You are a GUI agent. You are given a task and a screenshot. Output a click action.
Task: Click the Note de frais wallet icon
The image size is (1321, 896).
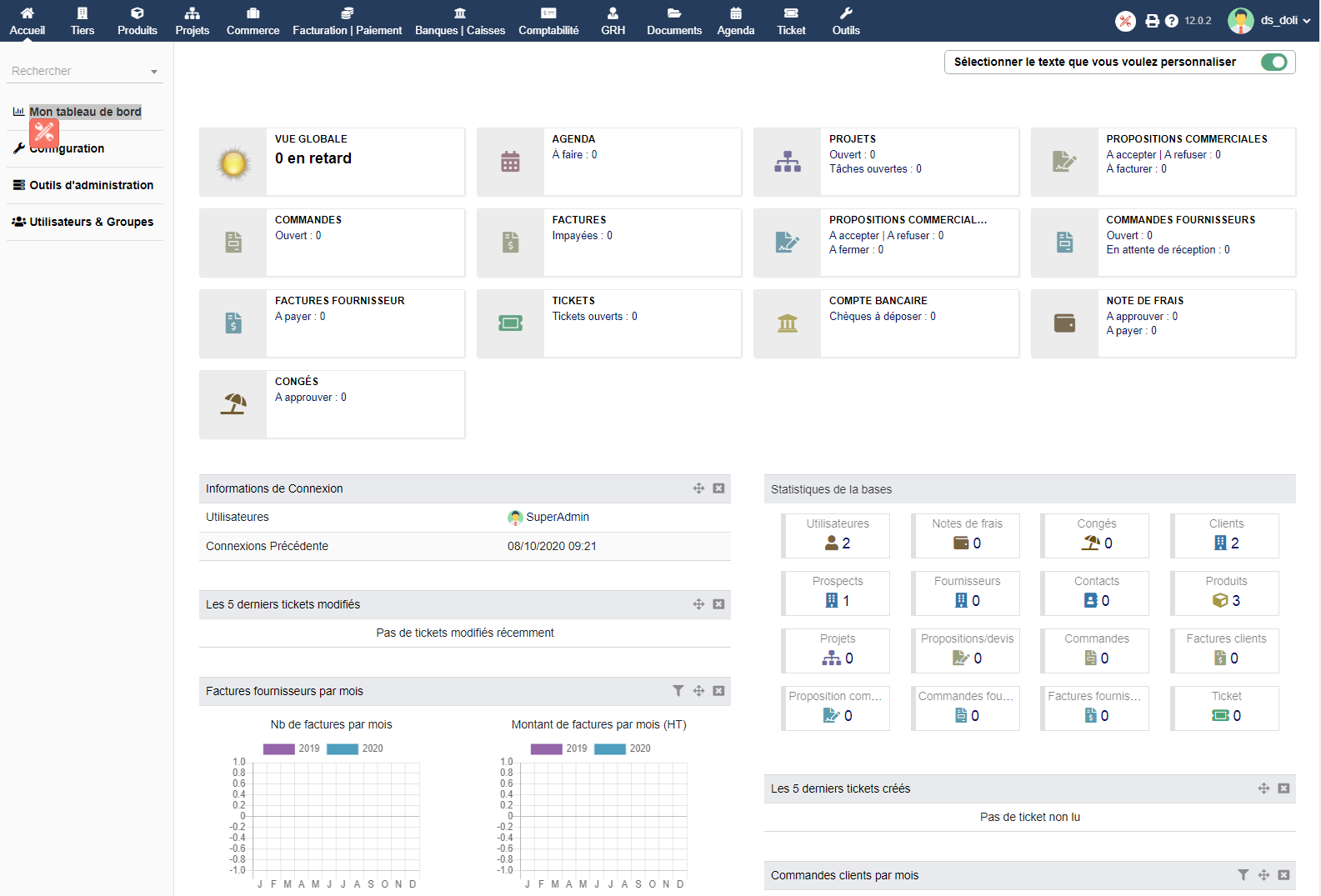click(1064, 323)
